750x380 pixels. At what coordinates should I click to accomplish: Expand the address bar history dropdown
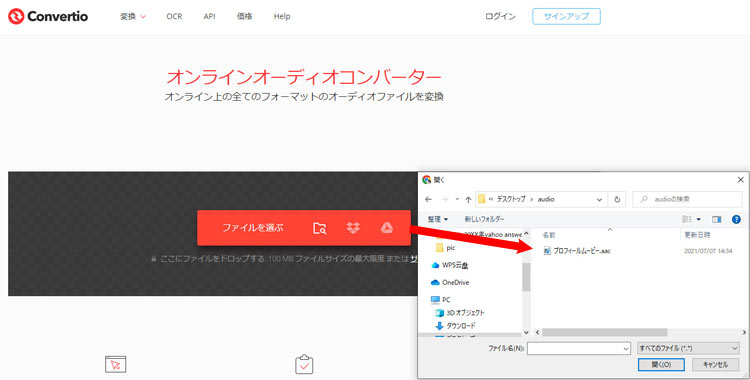point(599,200)
